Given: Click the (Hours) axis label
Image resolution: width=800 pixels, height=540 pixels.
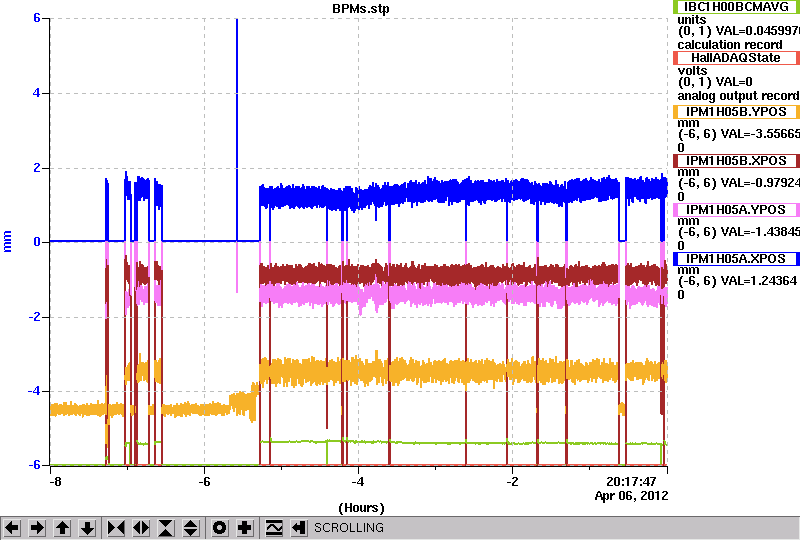Looking at the screenshot, I should 361,508.
